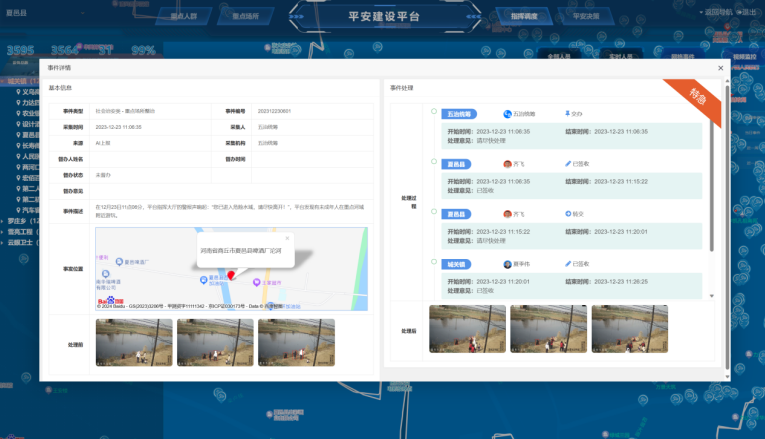This screenshot has width=765, height=439.
Task: Select the 力达 location tree item
Action: click(27, 102)
